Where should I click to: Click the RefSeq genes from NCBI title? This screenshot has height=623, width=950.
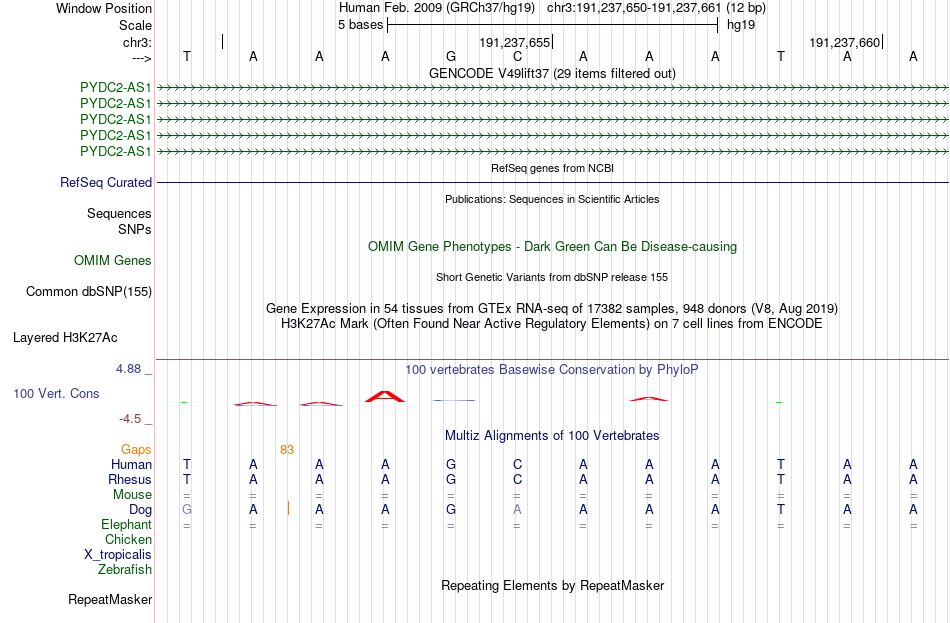(x=553, y=168)
